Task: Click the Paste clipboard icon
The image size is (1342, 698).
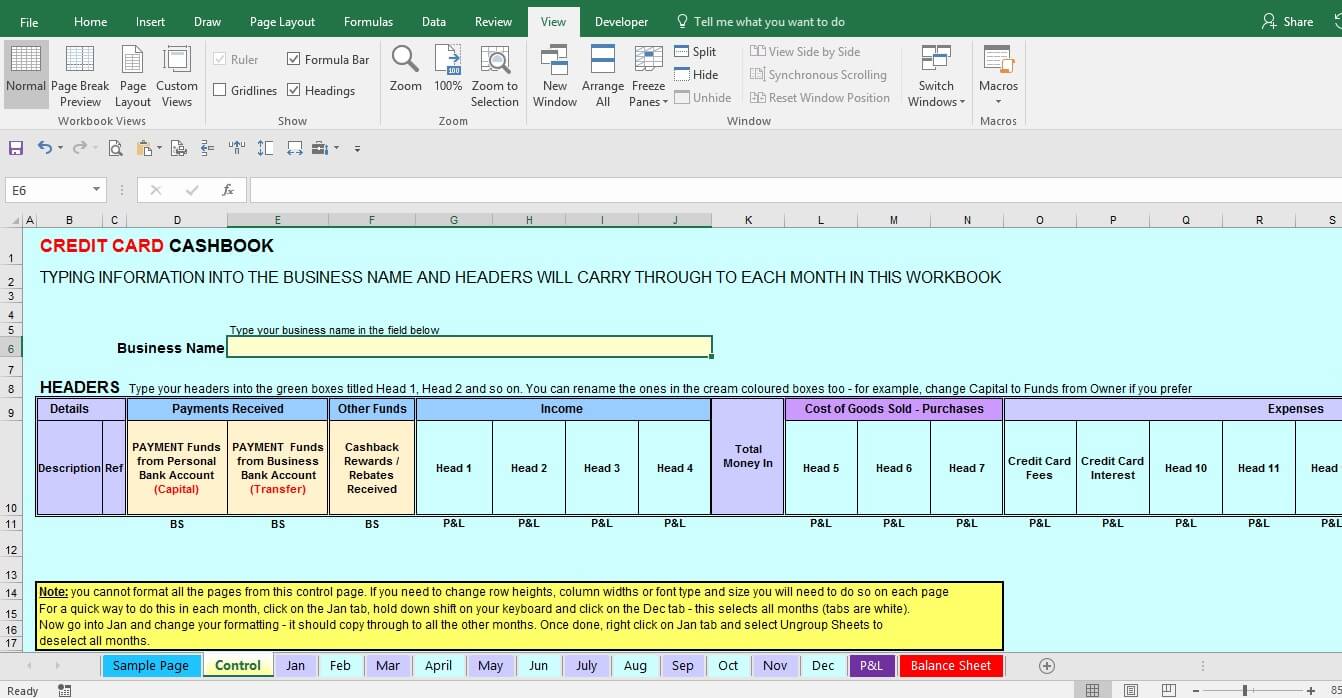Action: tap(144, 148)
